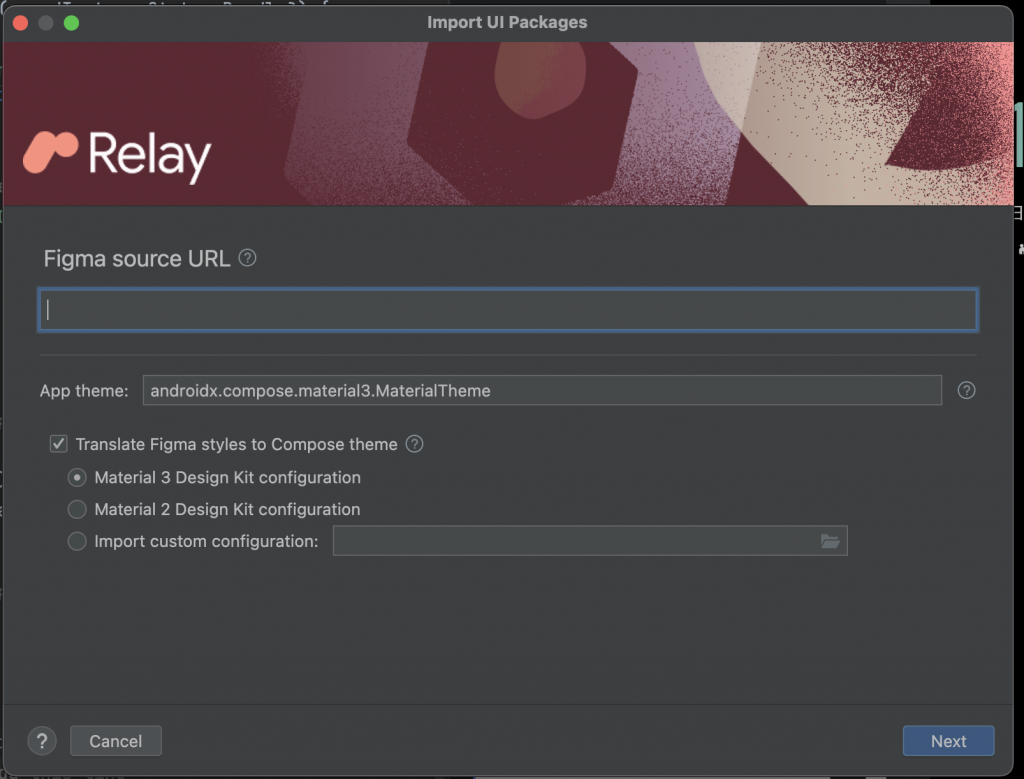Open dialog help with the bottom-left question mark
Screen dimensions: 1024x779
(42, 741)
